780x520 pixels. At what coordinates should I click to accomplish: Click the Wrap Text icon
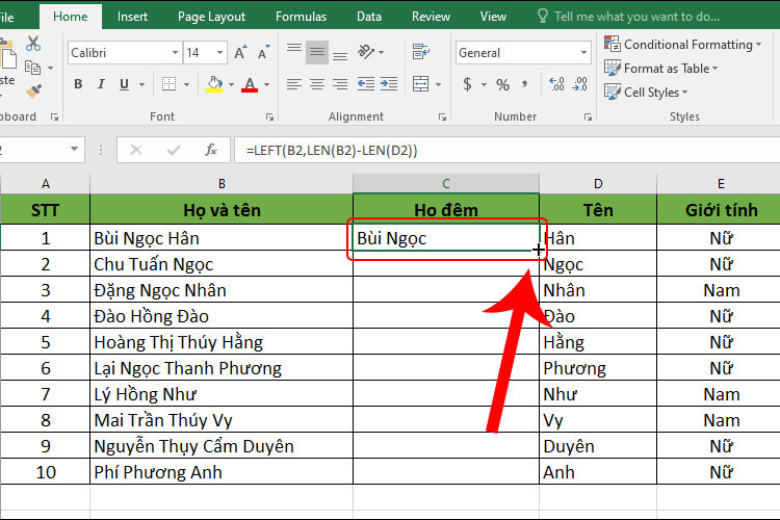coord(421,51)
